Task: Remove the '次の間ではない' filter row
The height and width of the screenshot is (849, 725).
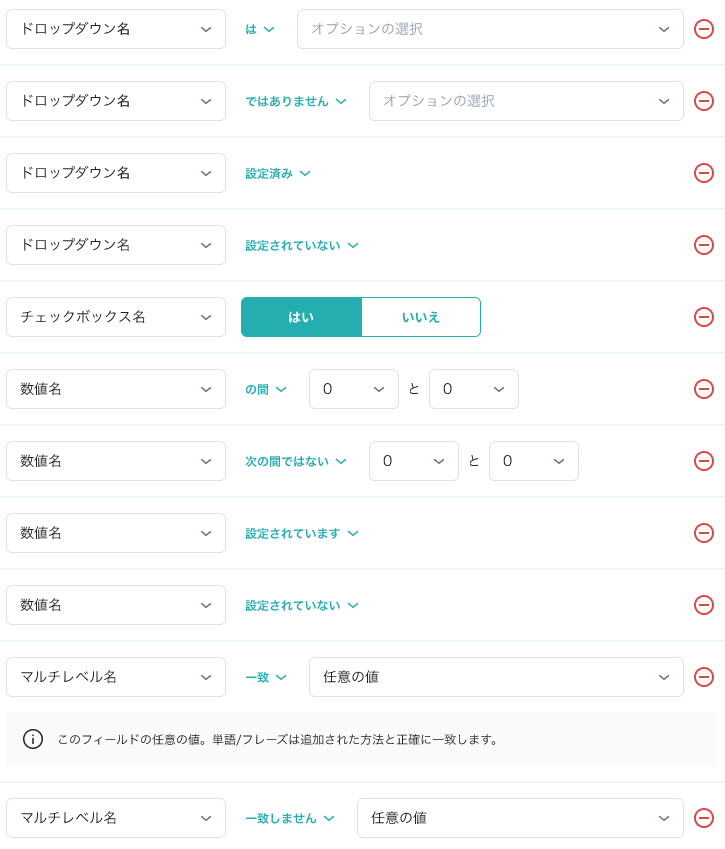Action: [704, 461]
